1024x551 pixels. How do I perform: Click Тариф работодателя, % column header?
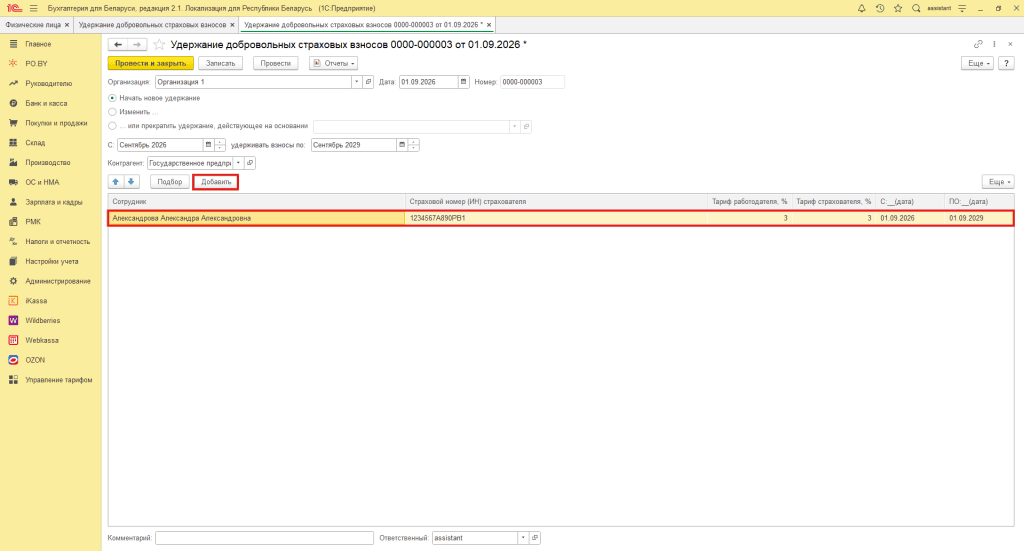tap(750, 202)
